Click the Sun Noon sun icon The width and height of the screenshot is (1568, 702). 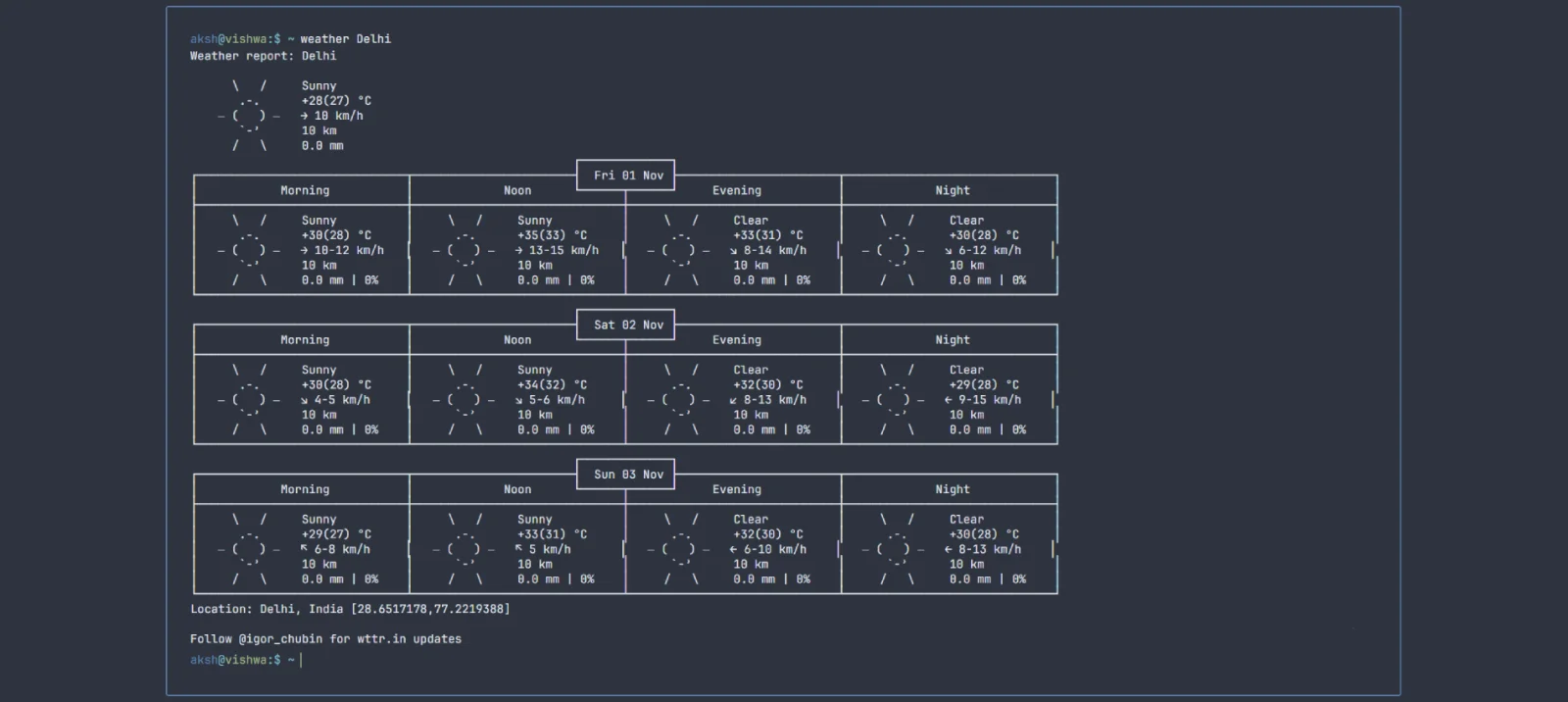[x=465, y=549]
